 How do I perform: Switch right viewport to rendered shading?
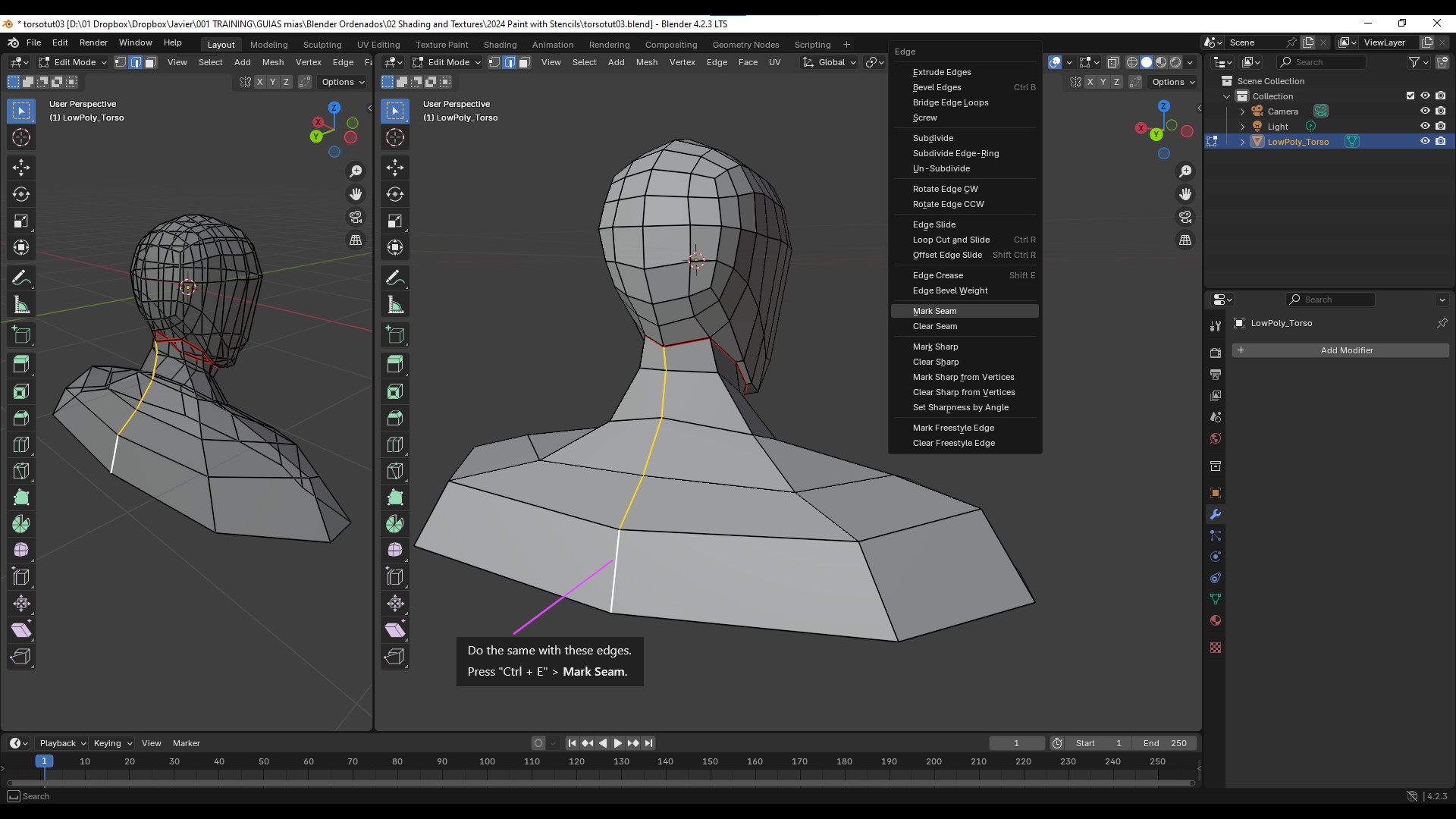point(1175,62)
